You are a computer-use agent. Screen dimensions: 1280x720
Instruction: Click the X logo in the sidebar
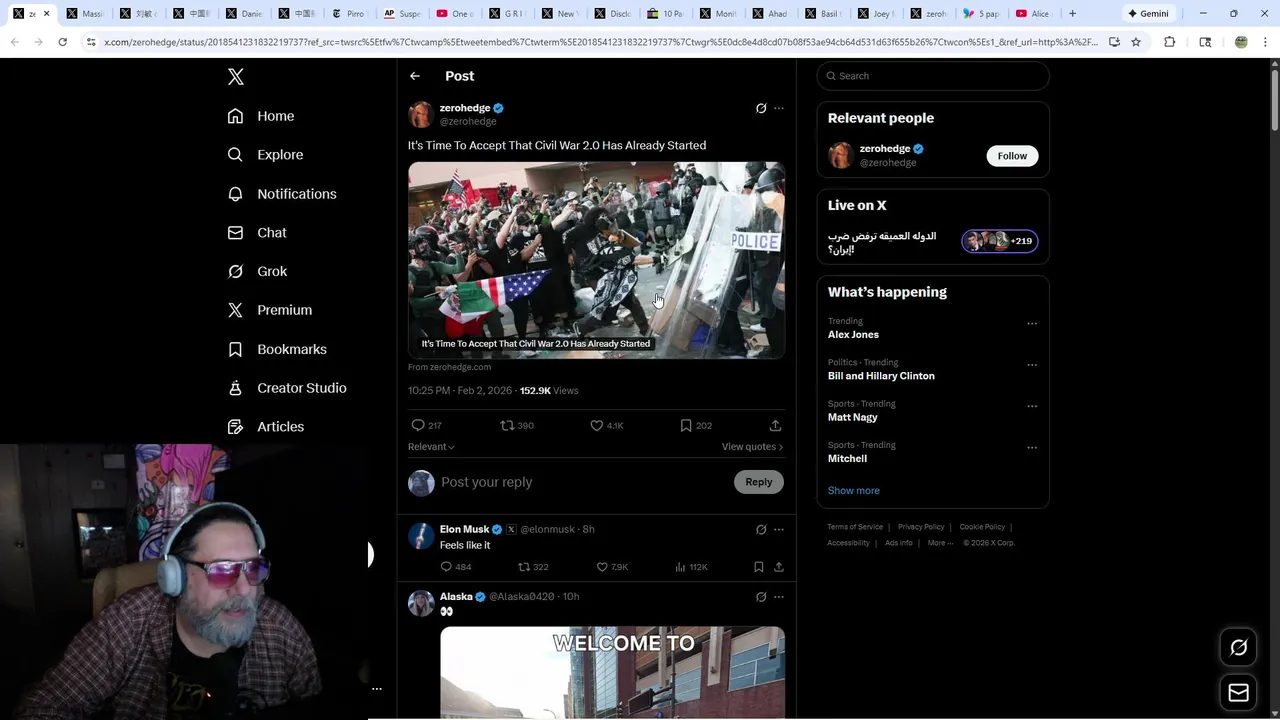point(235,77)
